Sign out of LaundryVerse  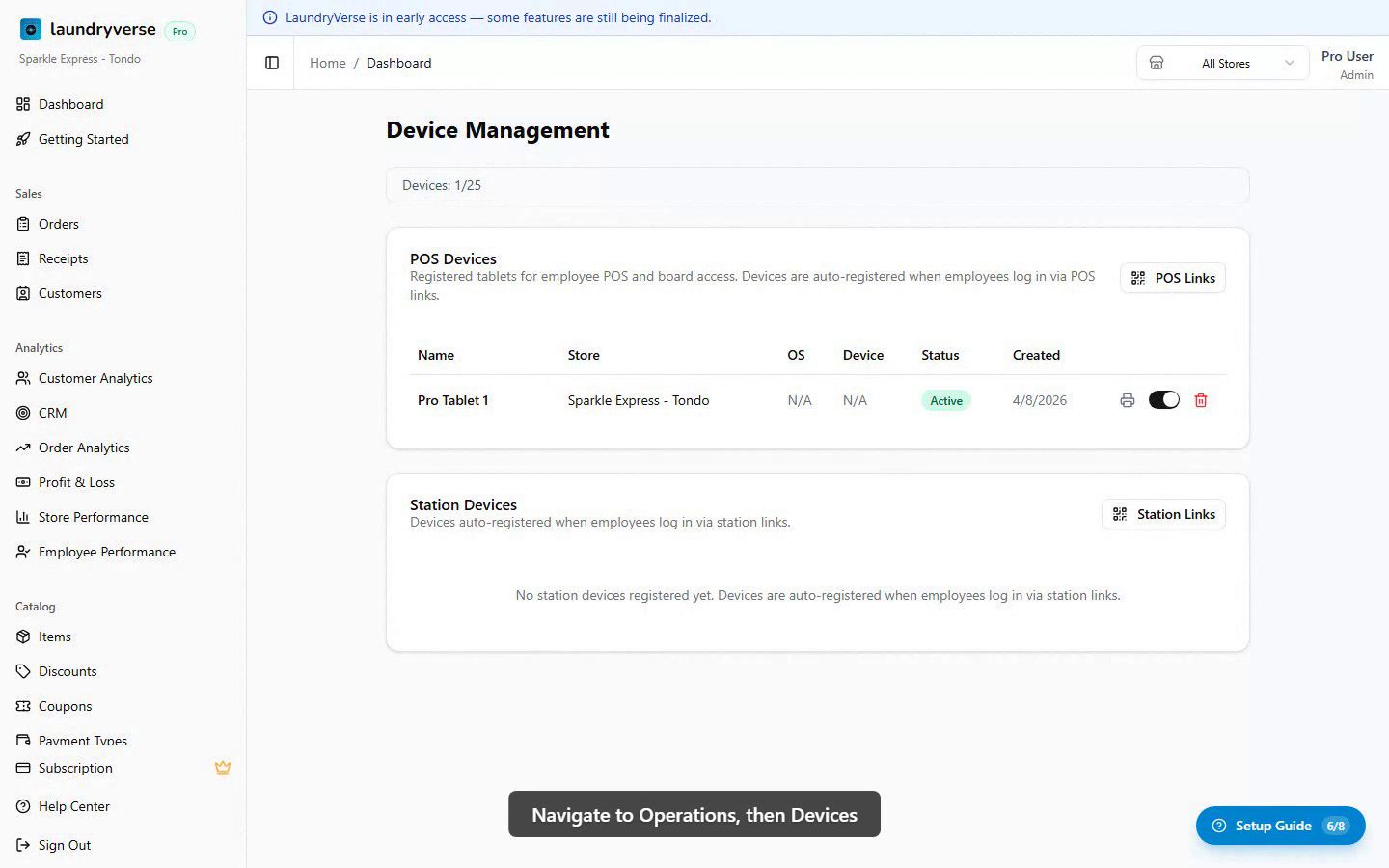64,845
